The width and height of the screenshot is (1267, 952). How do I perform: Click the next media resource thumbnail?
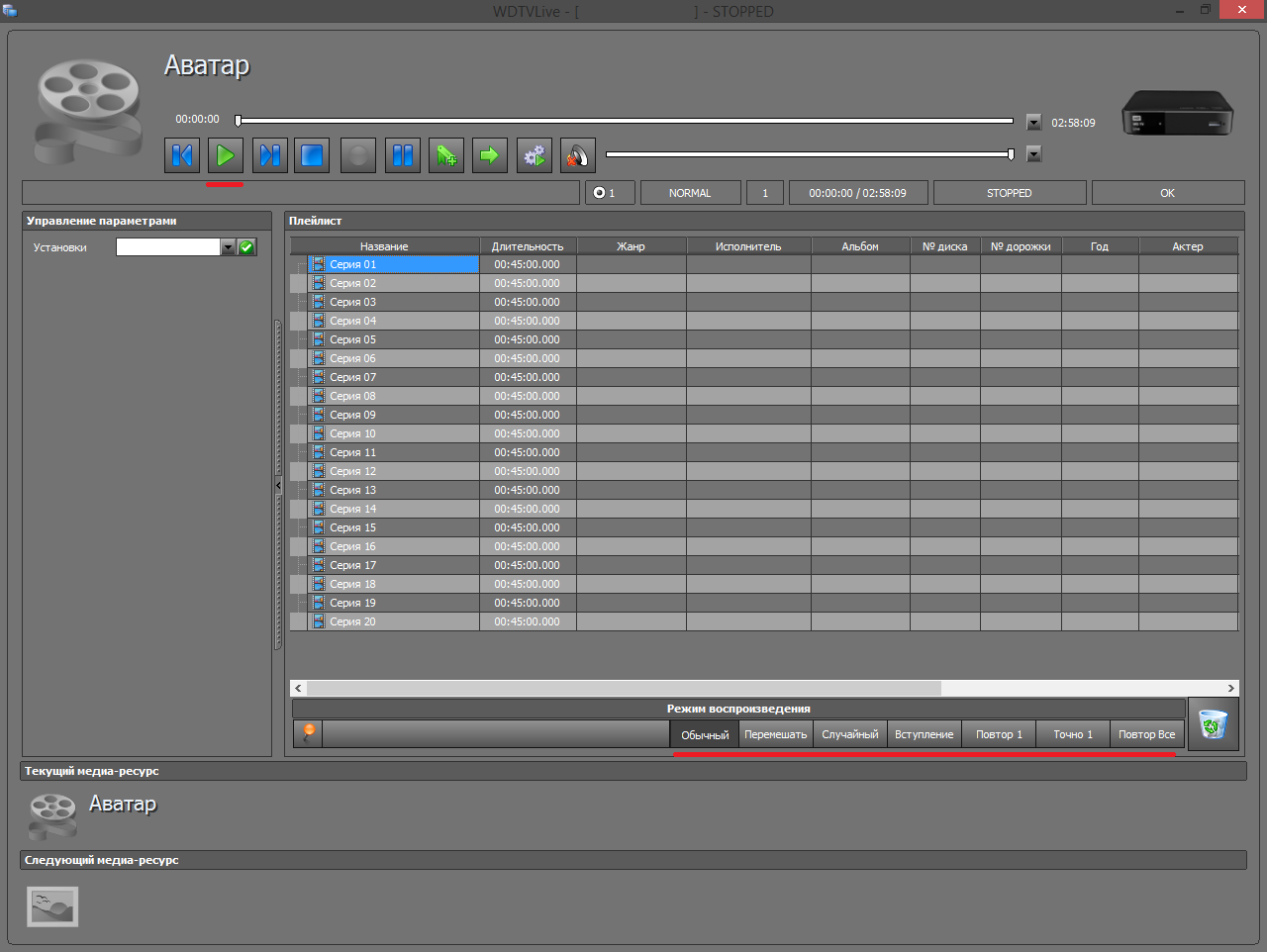52,905
